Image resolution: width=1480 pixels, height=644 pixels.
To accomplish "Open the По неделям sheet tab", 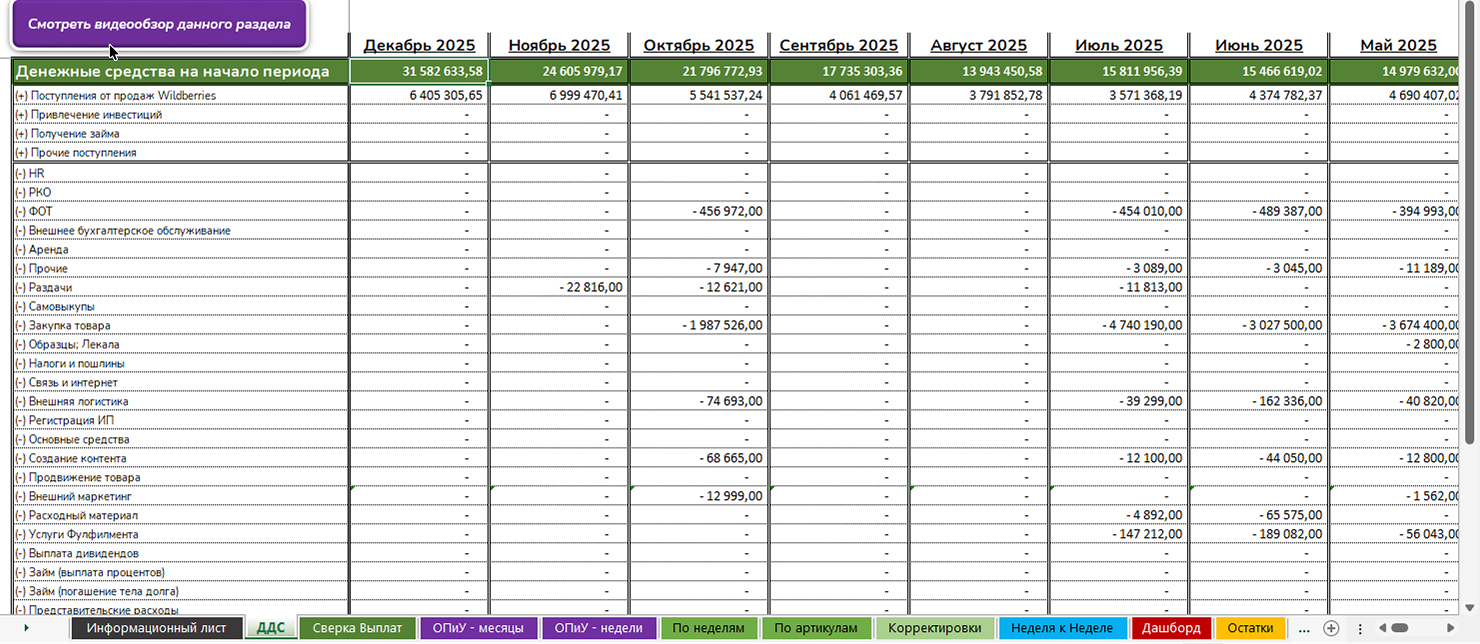I will pos(709,628).
